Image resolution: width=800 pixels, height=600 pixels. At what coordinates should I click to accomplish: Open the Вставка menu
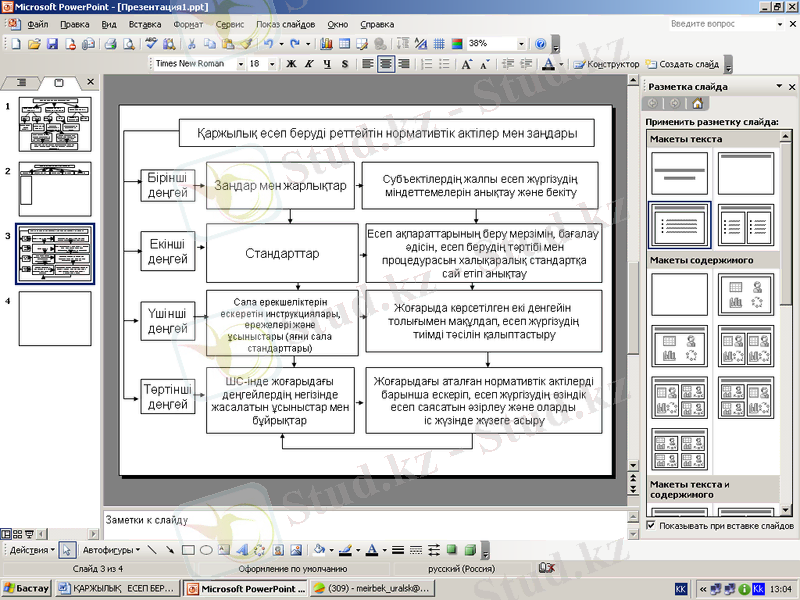coord(145,23)
